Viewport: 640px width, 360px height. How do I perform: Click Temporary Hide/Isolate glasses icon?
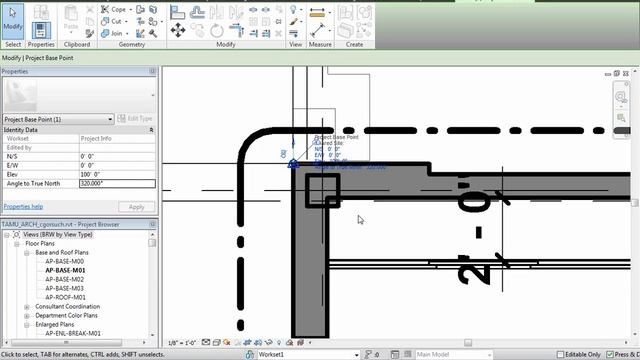(269, 342)
